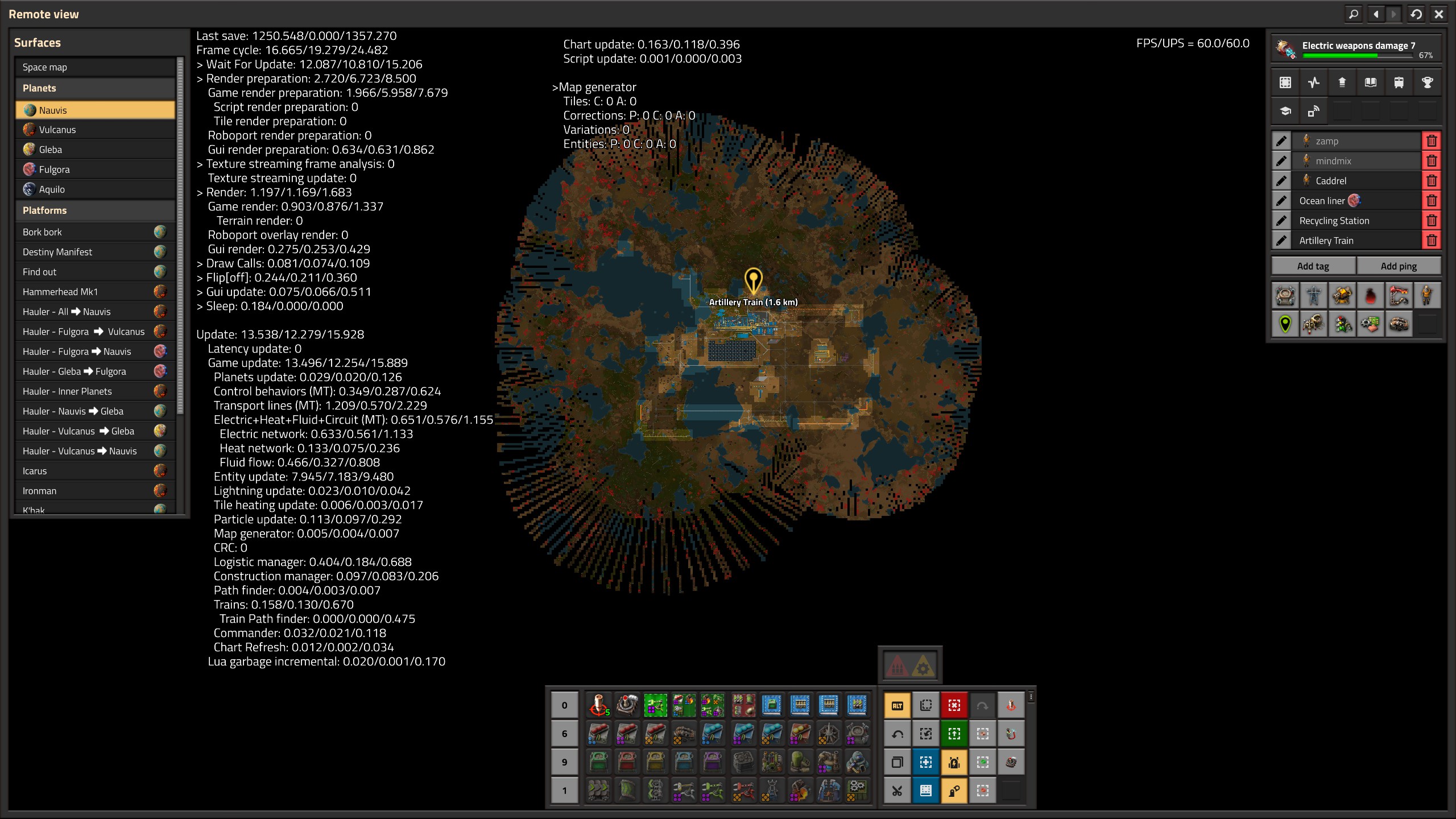Delete the Artillery Train pin

[x=1432, y=241]
